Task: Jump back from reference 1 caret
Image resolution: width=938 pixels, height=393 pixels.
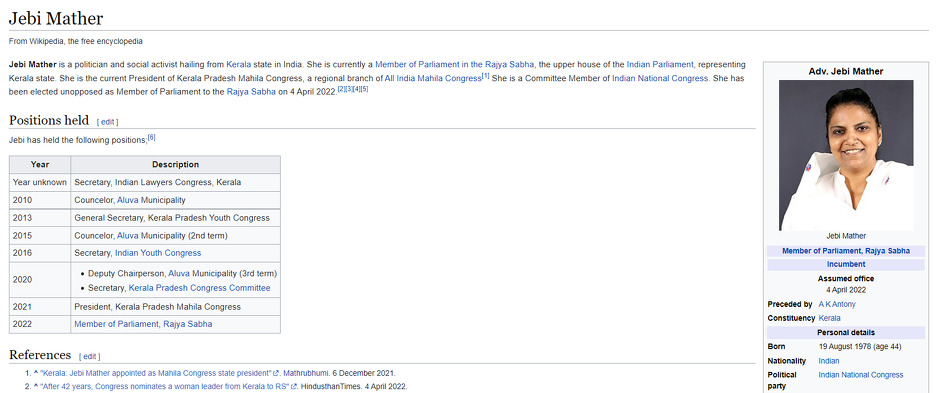Action: (x=36, y=373)
